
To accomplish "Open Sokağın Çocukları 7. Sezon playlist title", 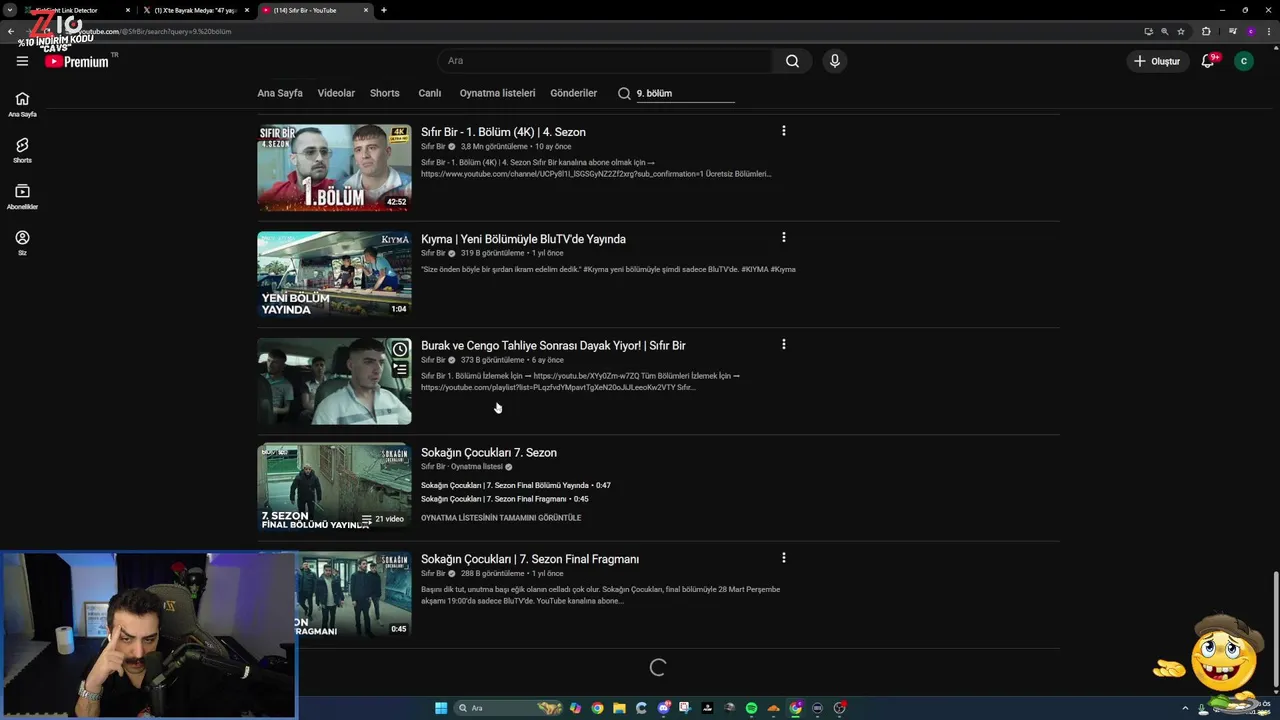I will [x=489, y=453].
